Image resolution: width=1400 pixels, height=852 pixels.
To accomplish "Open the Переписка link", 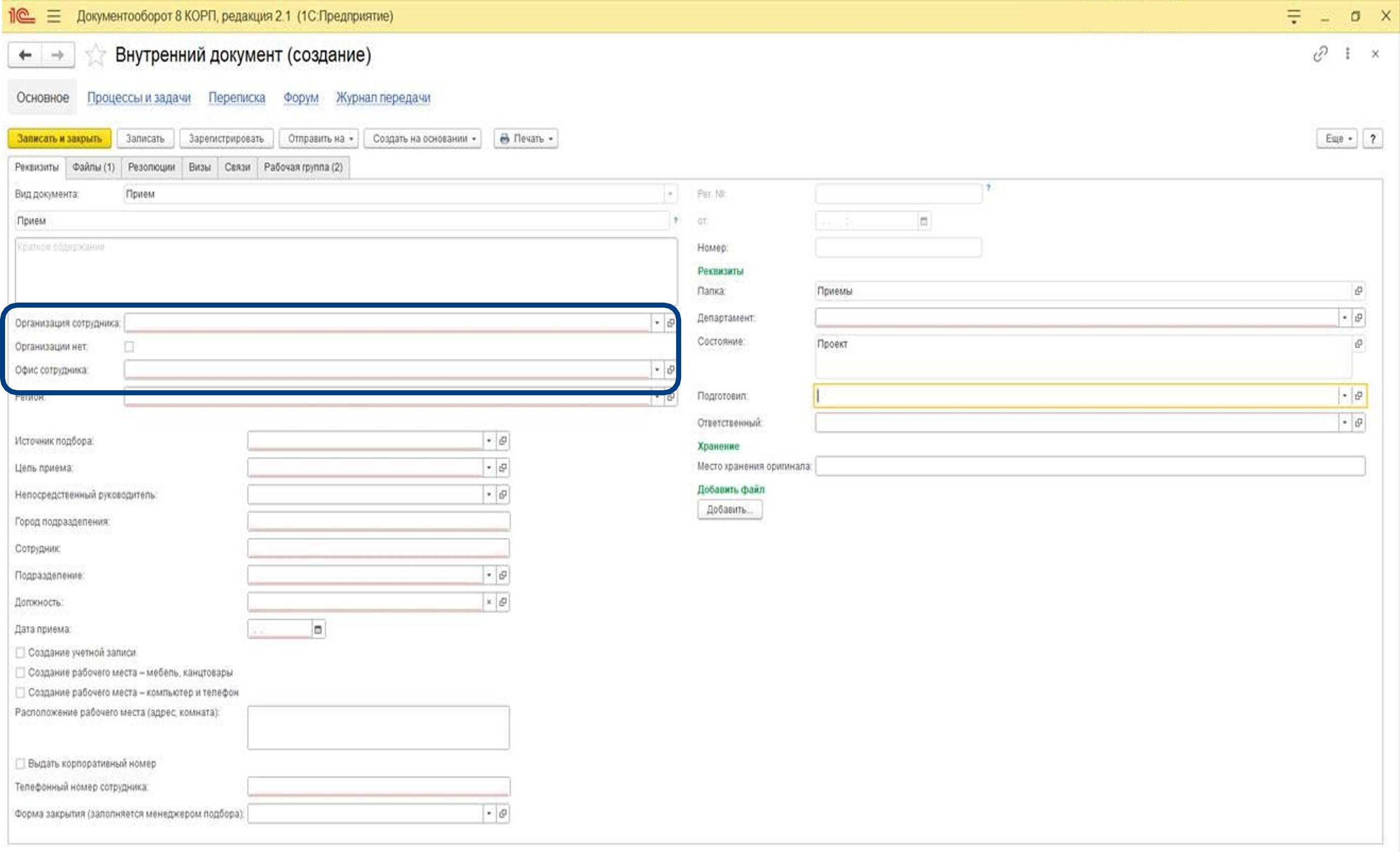I will click(237, 98).
